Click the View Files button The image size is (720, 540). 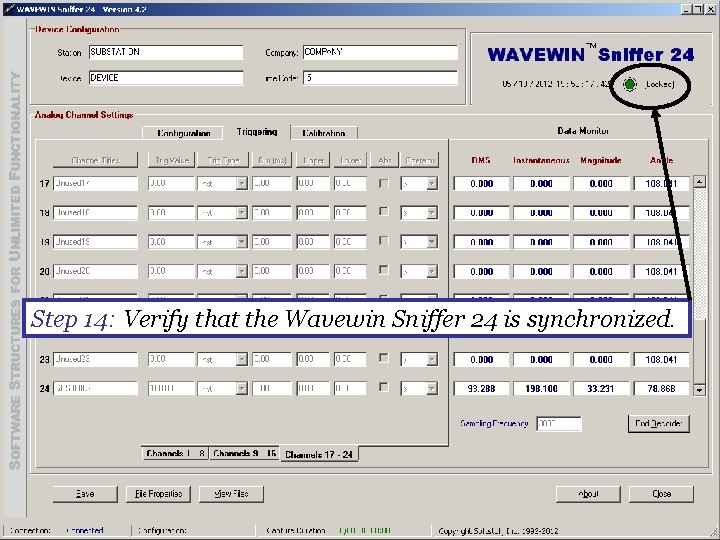pyautogui.click(x=231, y=494)
